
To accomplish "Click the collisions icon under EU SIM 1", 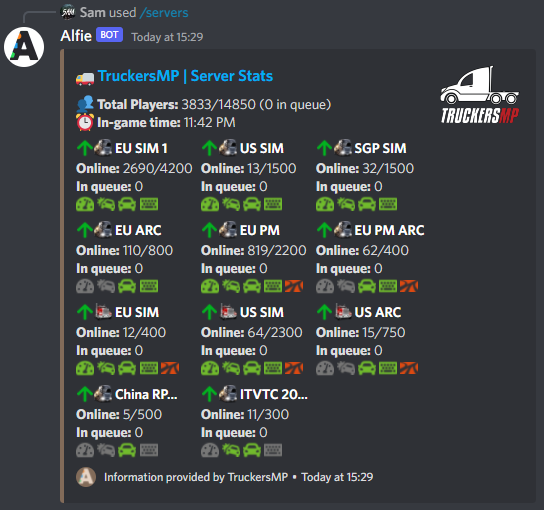I will tap(106, 204).
